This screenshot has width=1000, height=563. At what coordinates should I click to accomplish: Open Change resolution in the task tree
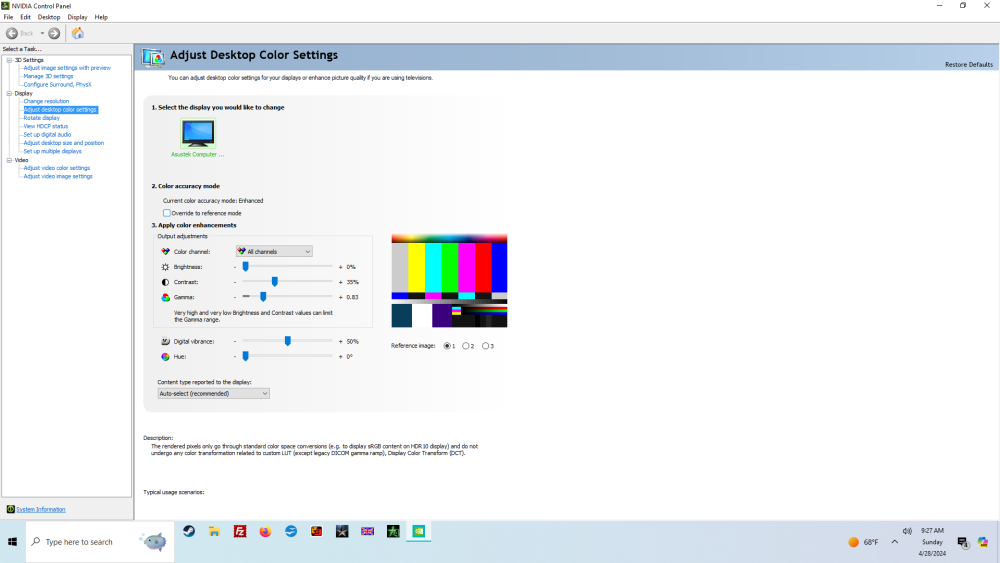[46, 101]
